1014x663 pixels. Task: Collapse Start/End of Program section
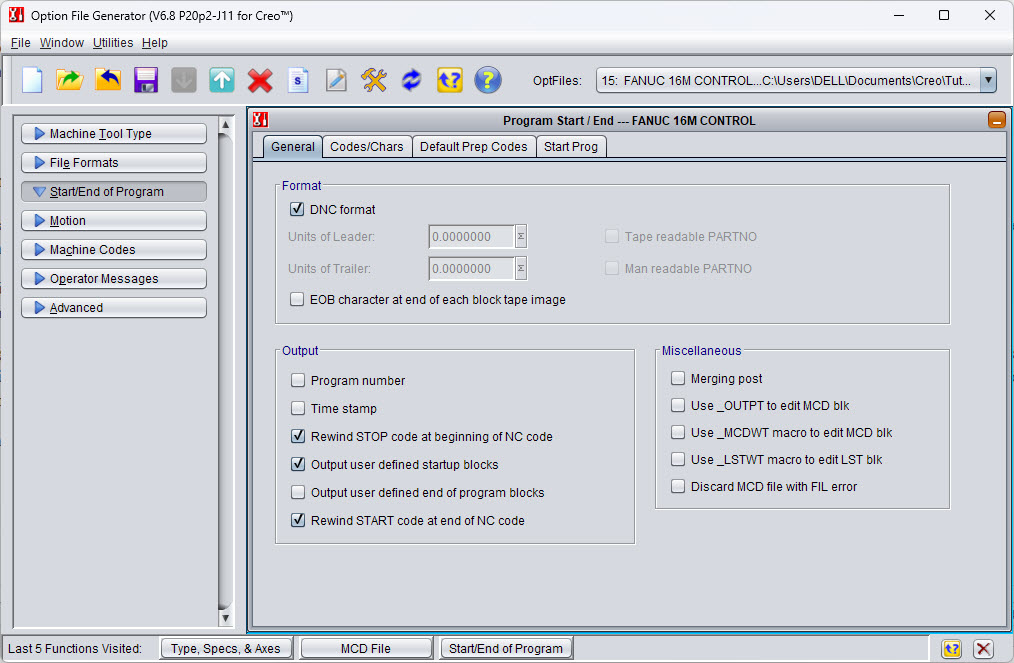click(114, 191)
